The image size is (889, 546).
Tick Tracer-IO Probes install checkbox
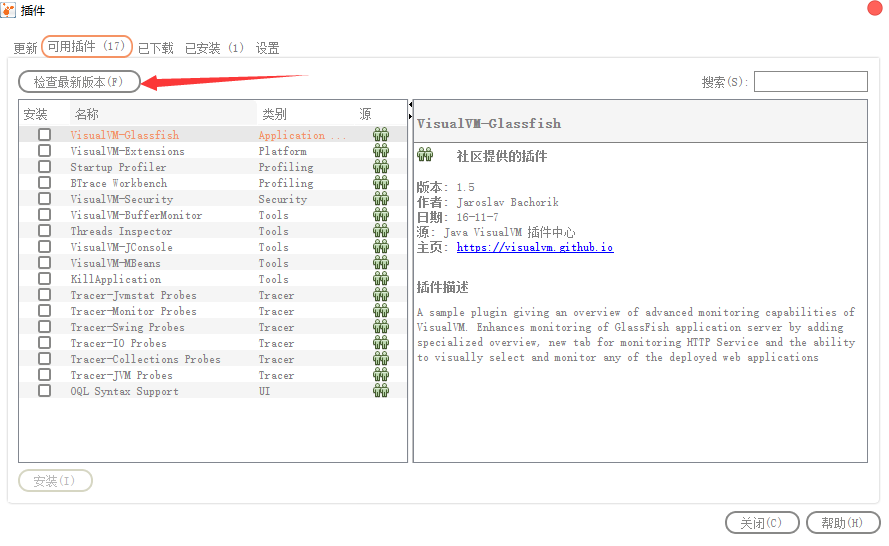click(44, 342)
